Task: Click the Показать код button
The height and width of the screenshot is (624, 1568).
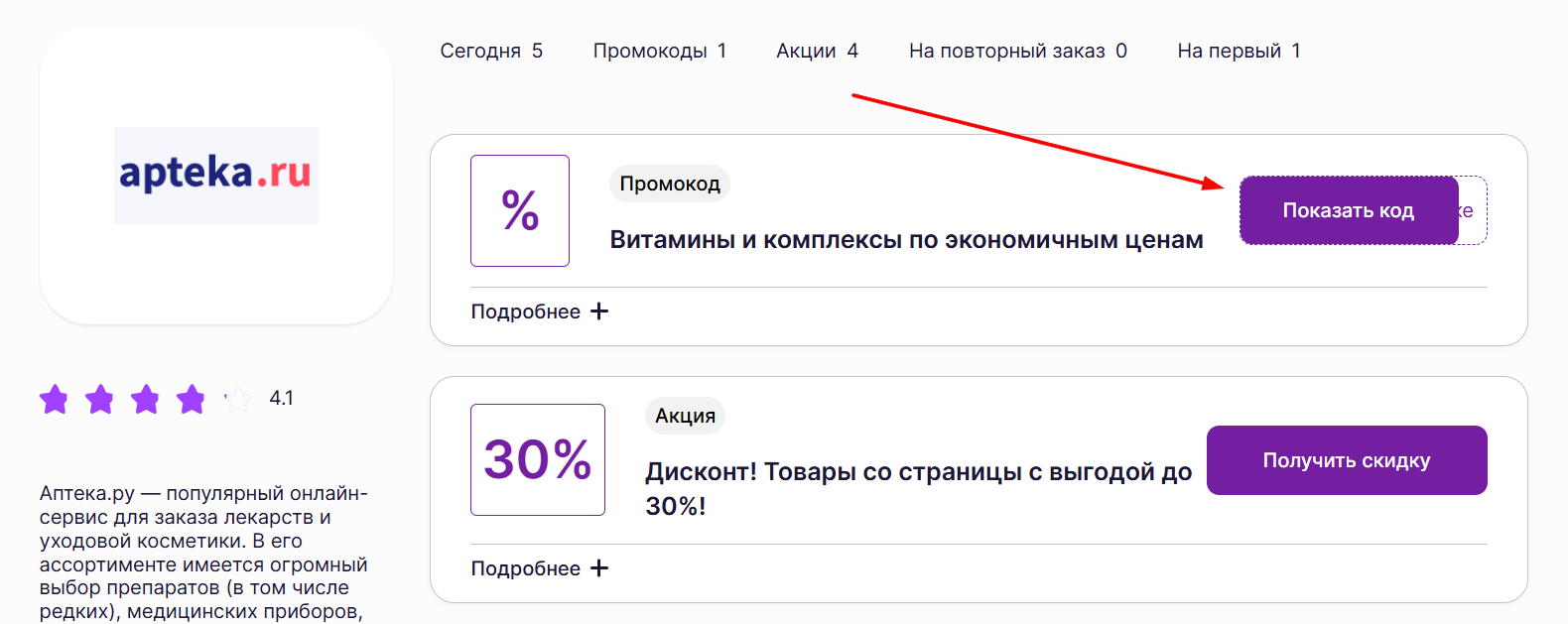Action: [1349, 209]
